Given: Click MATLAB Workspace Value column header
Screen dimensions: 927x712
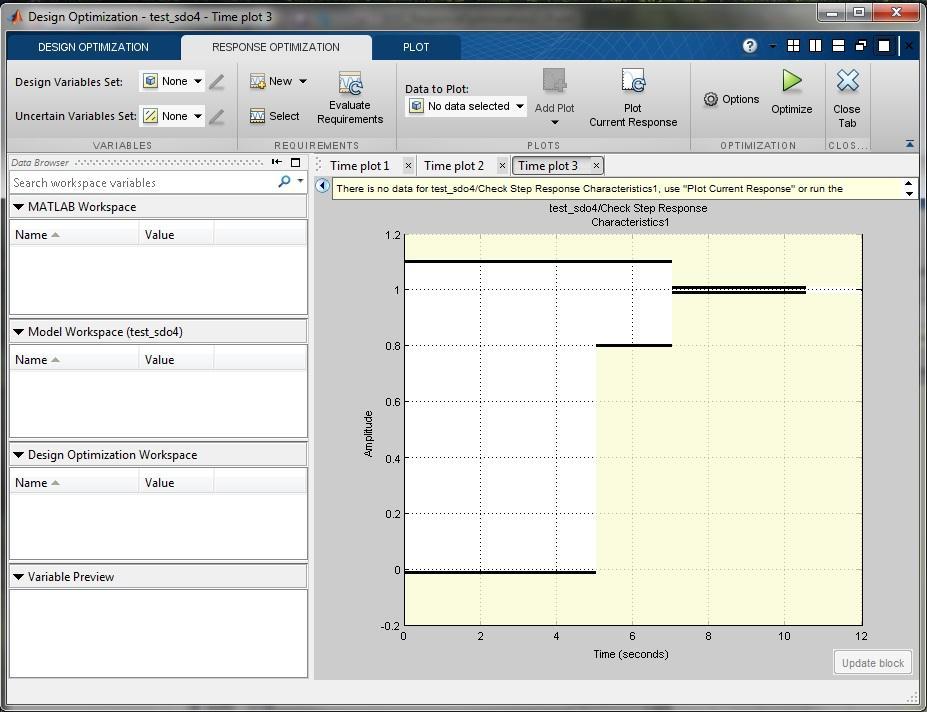Looking at the screenshot, I should click(x=176, y=235).
